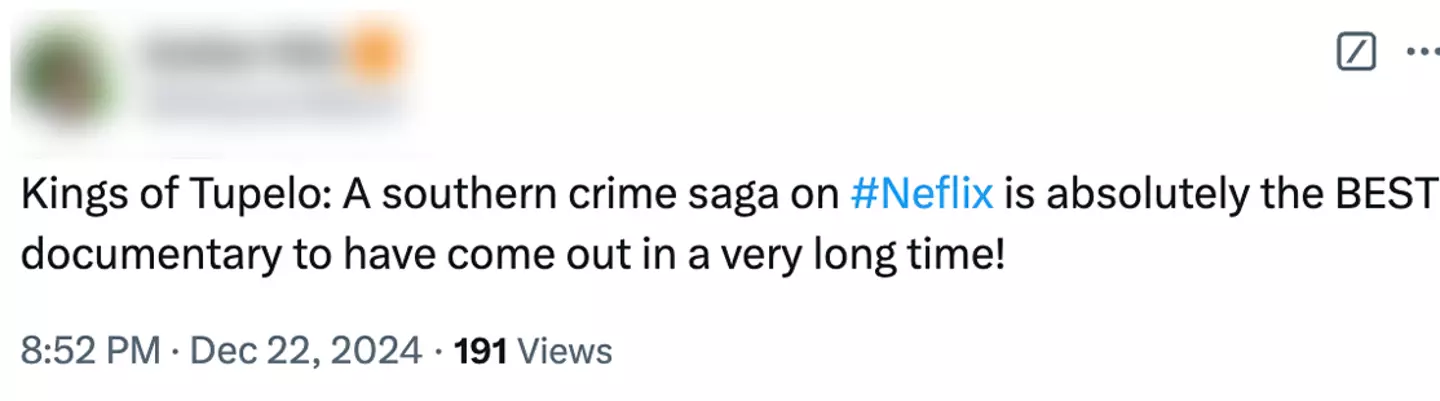Viewport: 1440px width, 401px height.
Task: Click the Grok slash icon
Action: [1356, 52]
